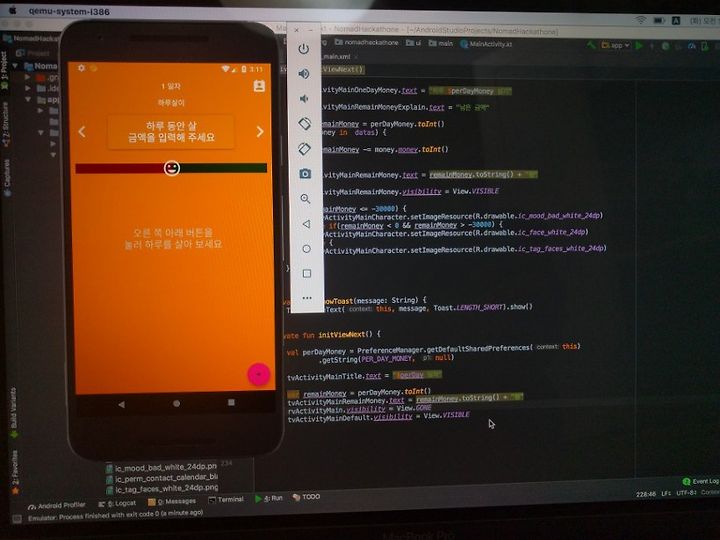Image resolution: width=720 pixels, height=540 pixels.
Task: Take an emulator screenshot with camera icon
Action: [x=305, y=174]
